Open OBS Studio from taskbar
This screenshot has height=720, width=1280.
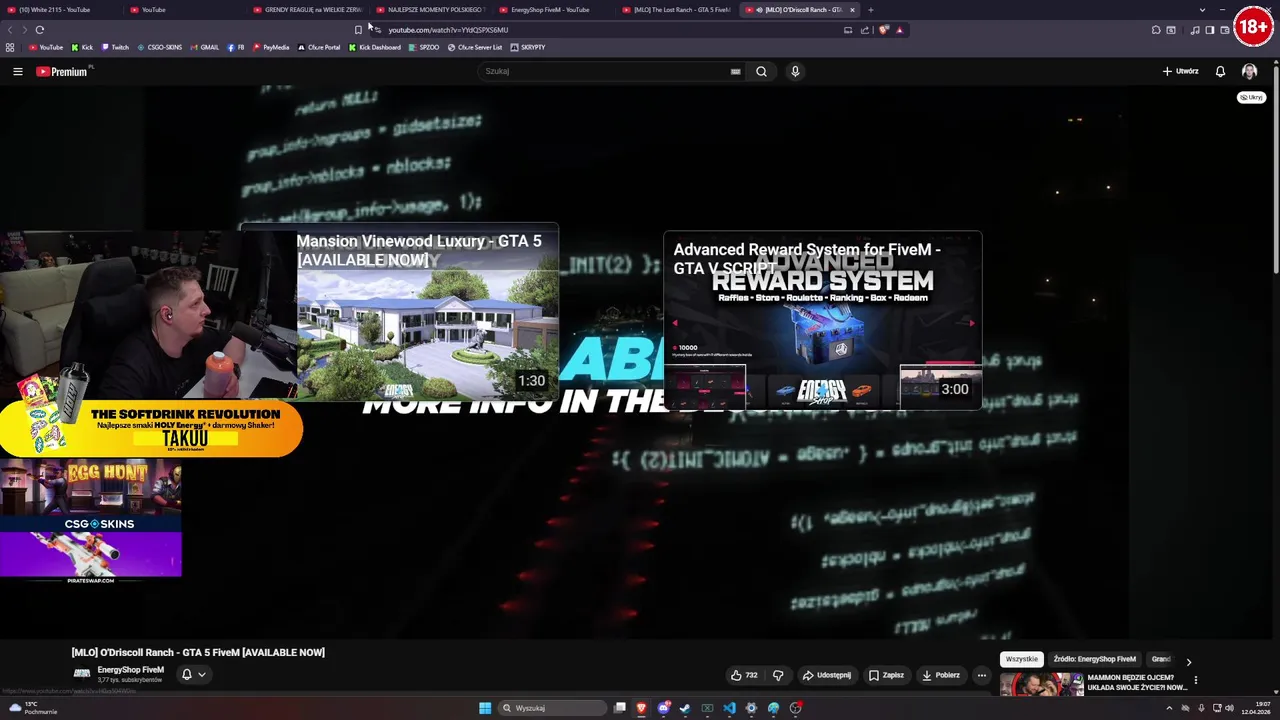click(795, 708)
